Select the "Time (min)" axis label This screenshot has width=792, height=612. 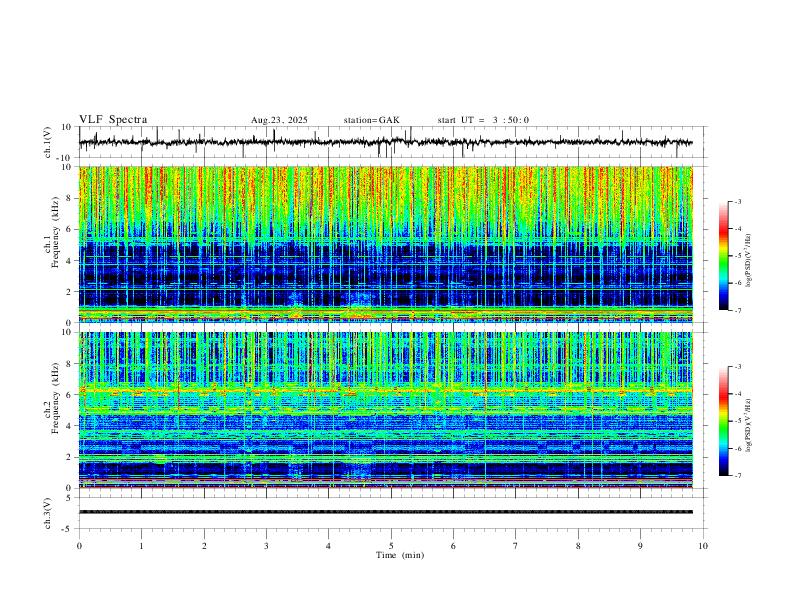[x=400, y=555]
